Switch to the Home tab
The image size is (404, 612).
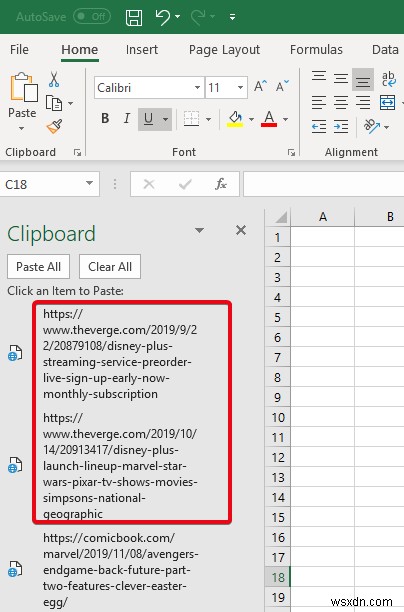click(80, 50)
